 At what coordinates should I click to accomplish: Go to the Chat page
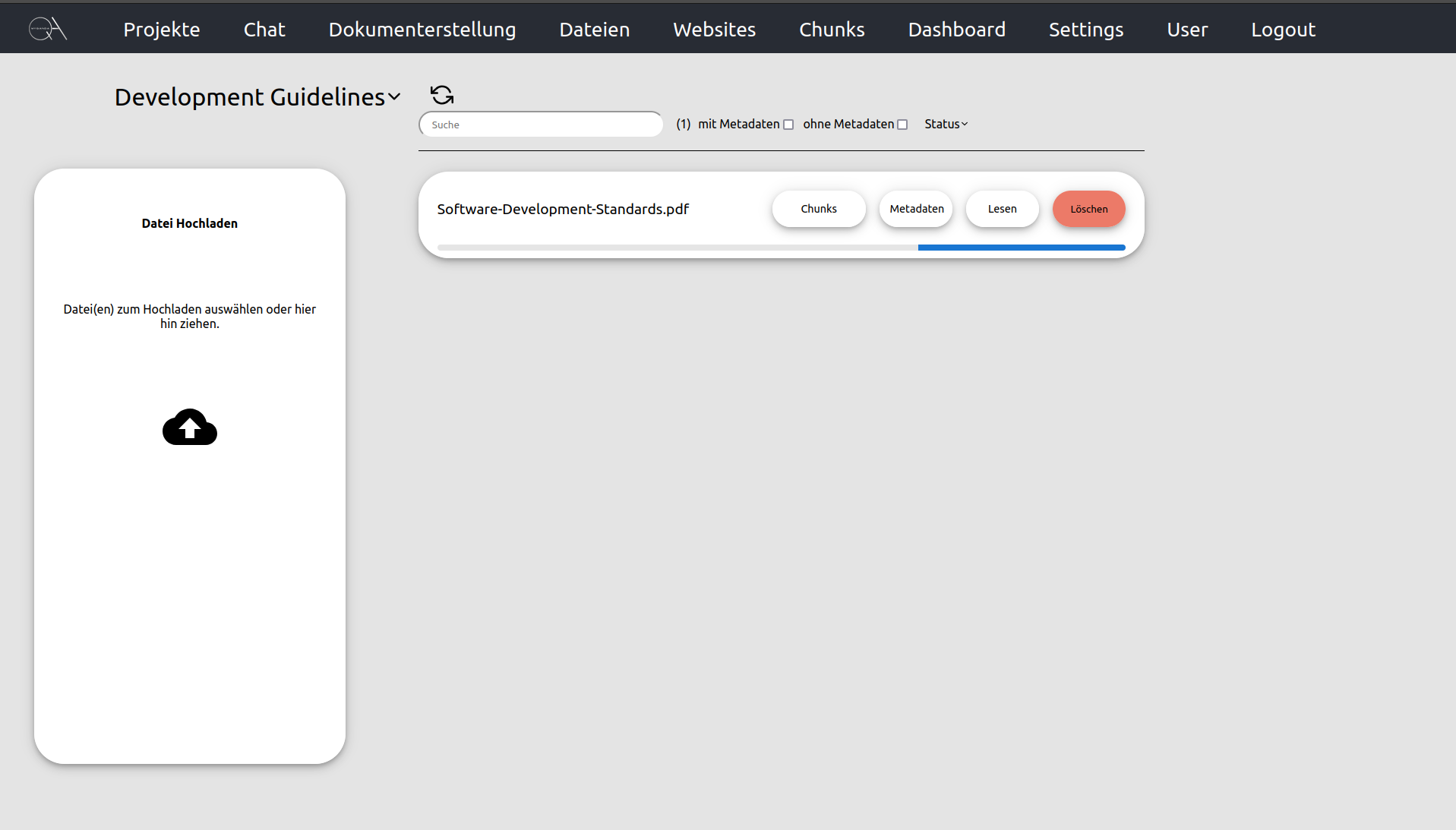[x=264, y=29]
